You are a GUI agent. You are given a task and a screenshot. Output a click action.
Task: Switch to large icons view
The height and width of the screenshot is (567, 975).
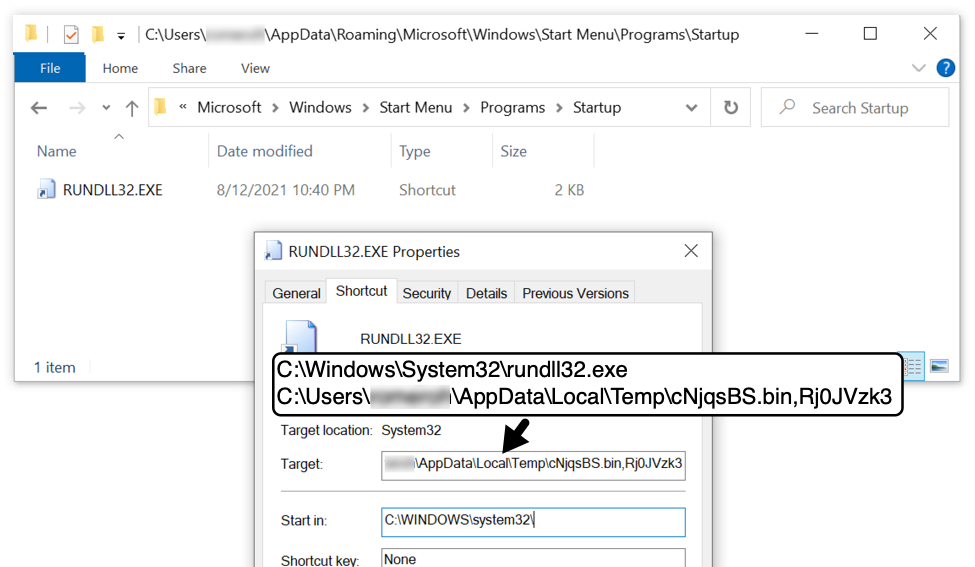click(939, 367)
